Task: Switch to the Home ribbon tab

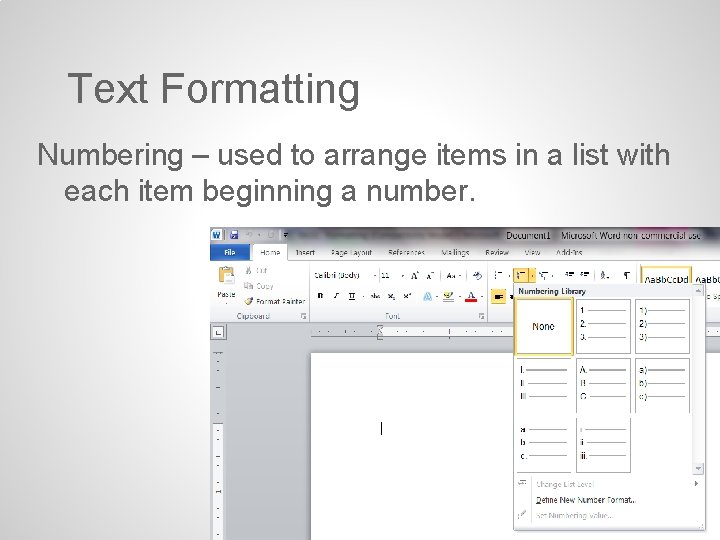Action: tap(270, 253)
